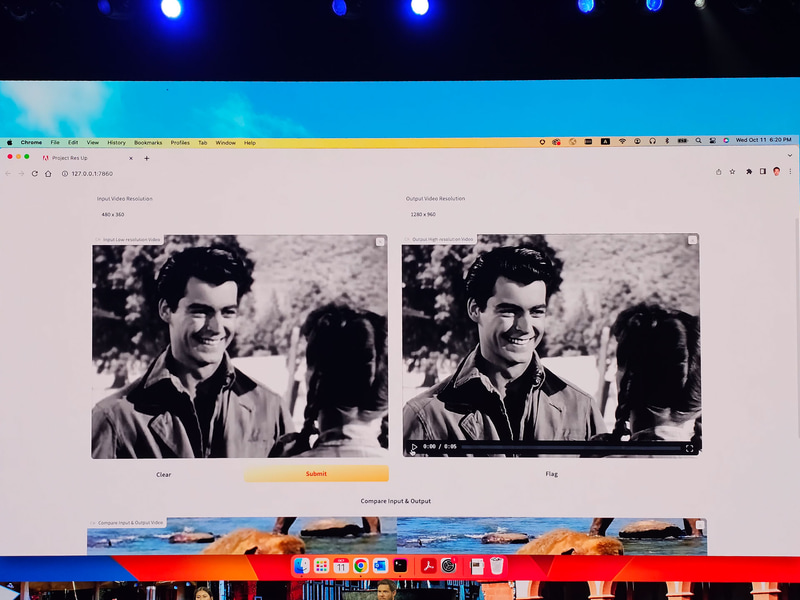Screen dimensions: 800x600
Task: Check the battery status icon
Action: click(682, 141)
